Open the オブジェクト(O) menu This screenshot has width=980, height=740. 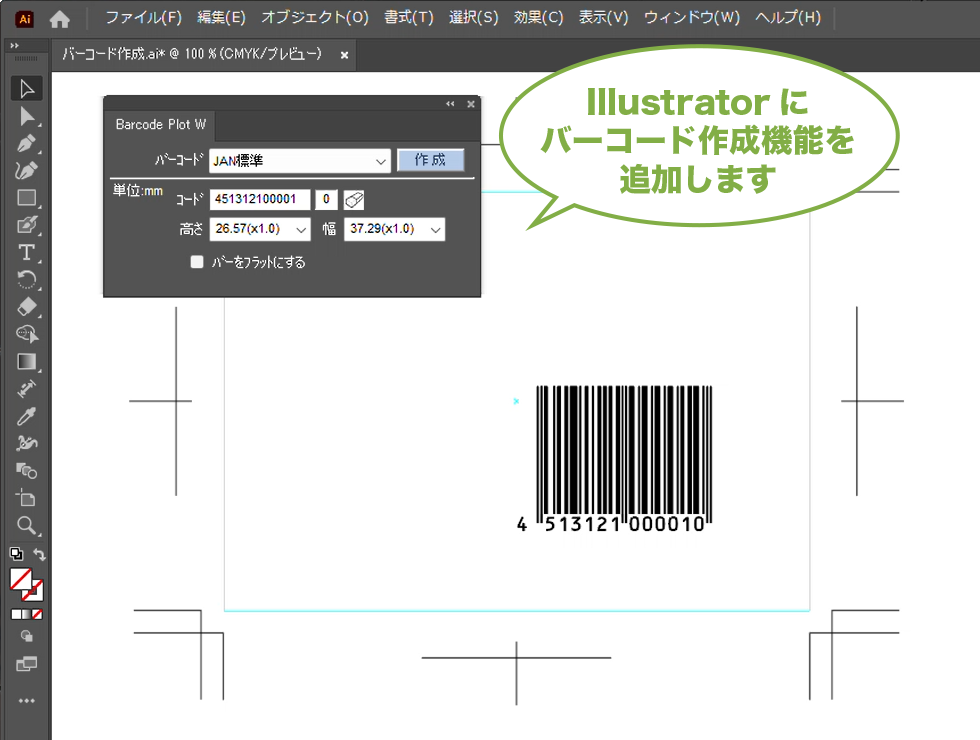point(315,18)
